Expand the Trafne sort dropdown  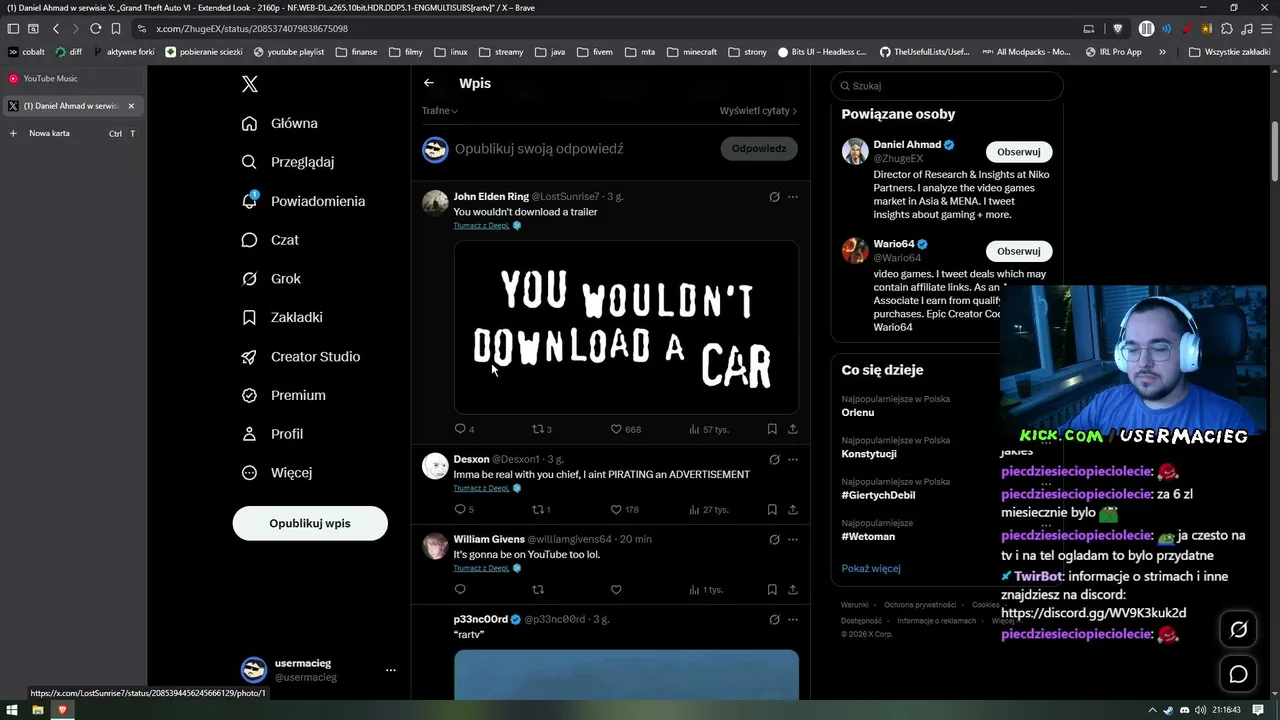[x=440, y=110]
